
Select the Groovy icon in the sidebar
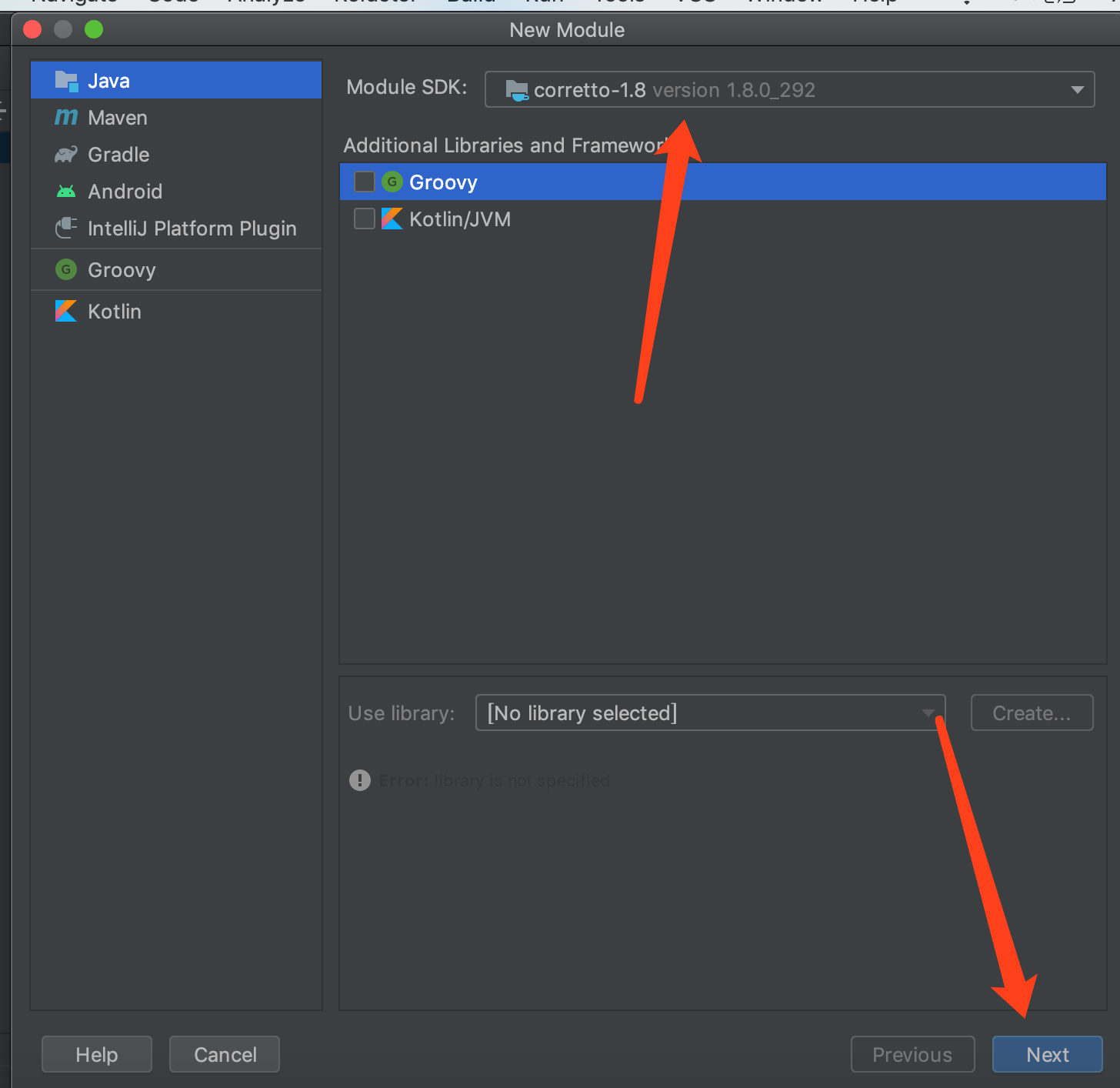click(x=66, y=270)
